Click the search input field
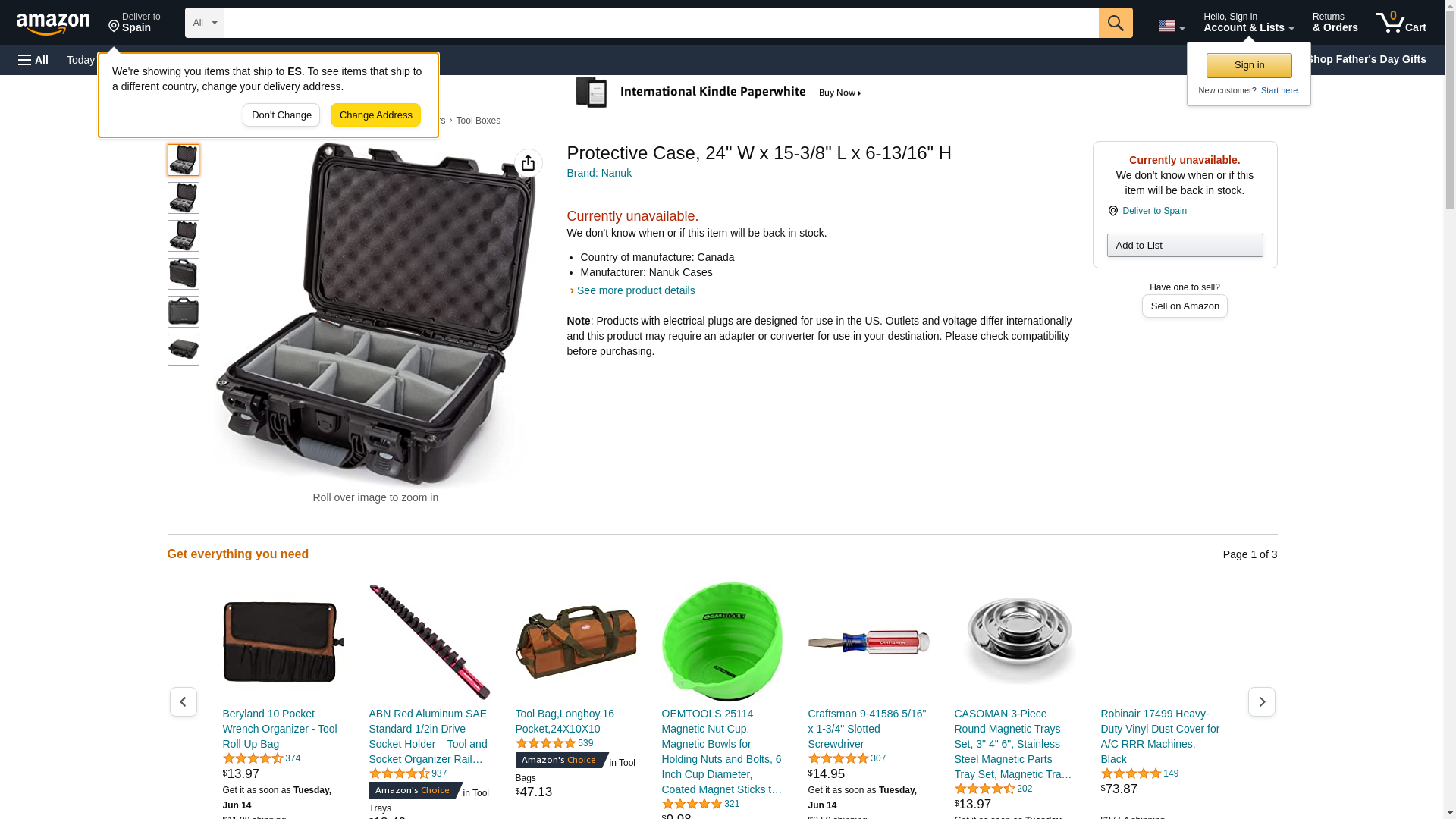Image resolution: width=1456 pixels, height=819 pixels. 661,23
